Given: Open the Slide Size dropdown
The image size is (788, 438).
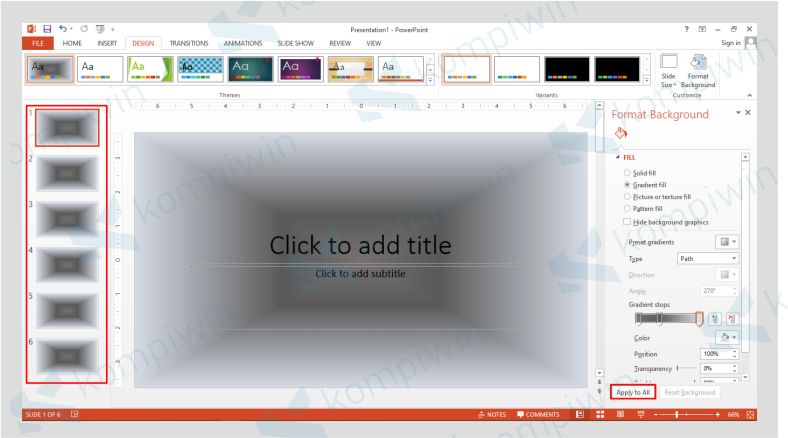Looking at the screenshot, I should click(x=668, y=71).
